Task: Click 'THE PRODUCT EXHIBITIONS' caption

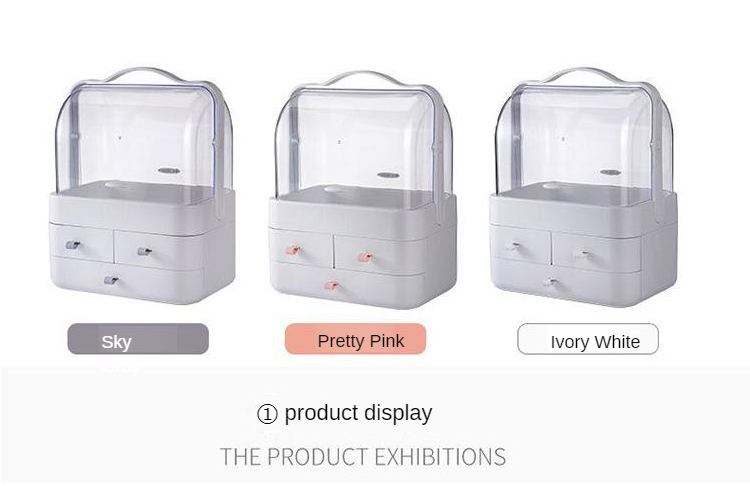Action: point(363,457)
